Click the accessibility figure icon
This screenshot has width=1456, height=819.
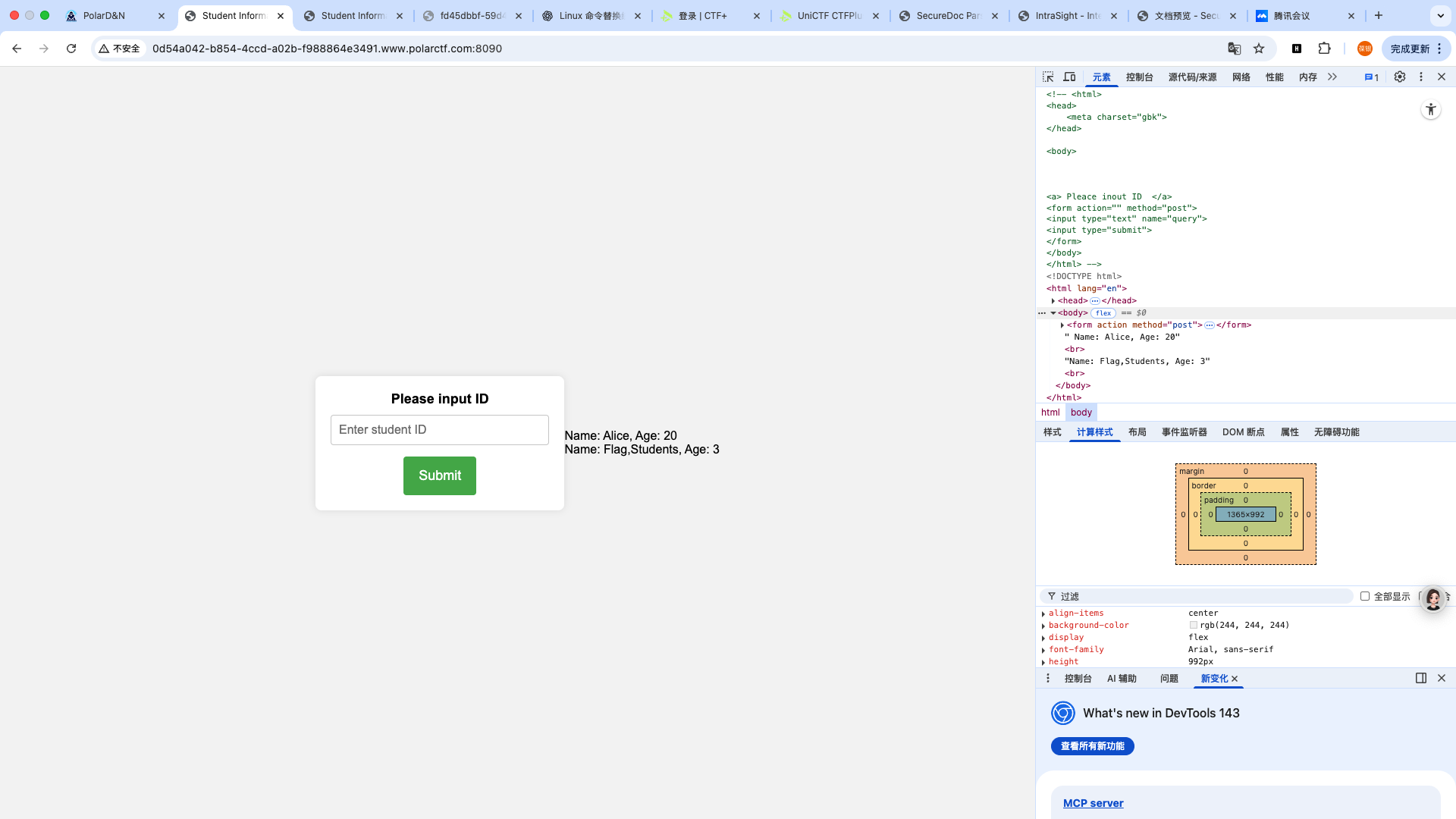pos(1431,110)
